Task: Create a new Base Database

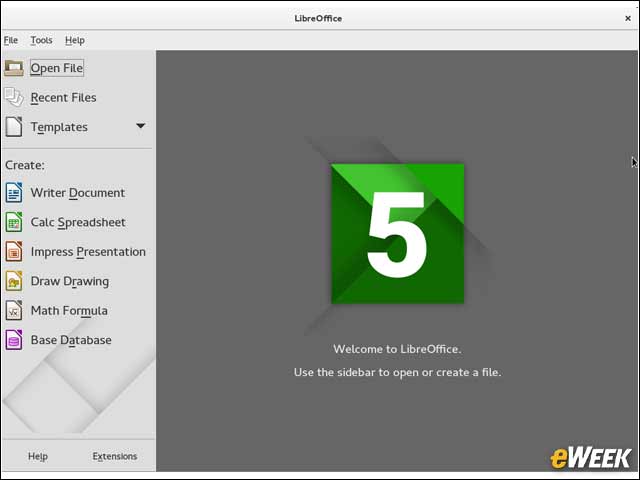Action: (71, 340)
